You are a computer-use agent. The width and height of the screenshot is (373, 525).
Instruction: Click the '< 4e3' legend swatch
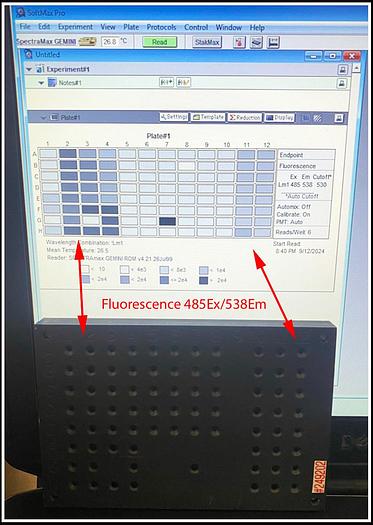(x=125, y=269)
